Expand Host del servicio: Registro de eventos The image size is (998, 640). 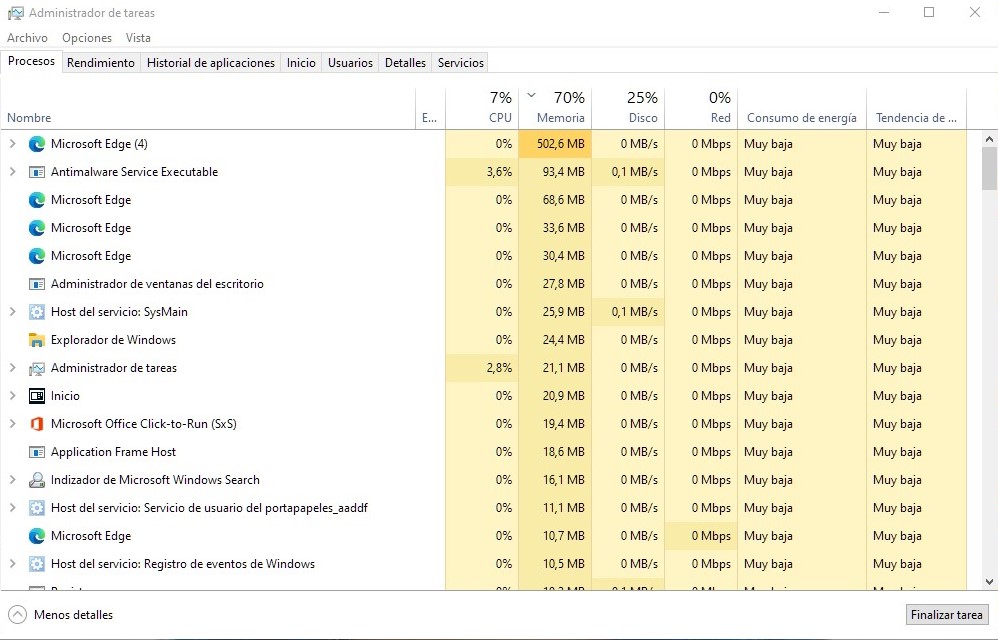point(12,564)
